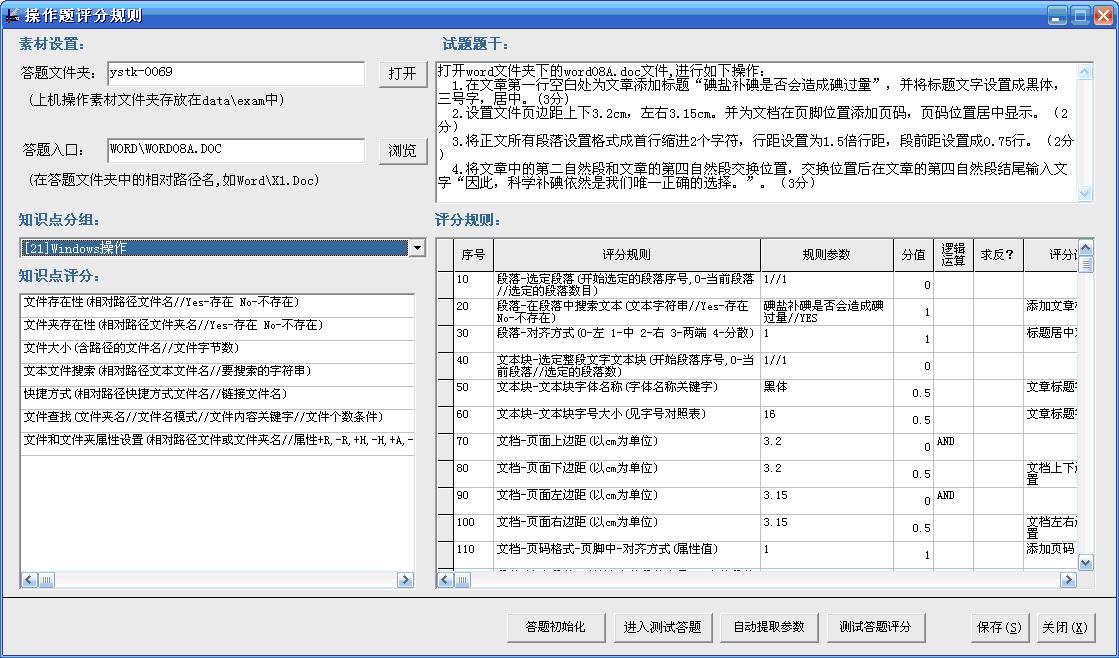Expand the 知识点分组 dropdown list

(416, 248)
